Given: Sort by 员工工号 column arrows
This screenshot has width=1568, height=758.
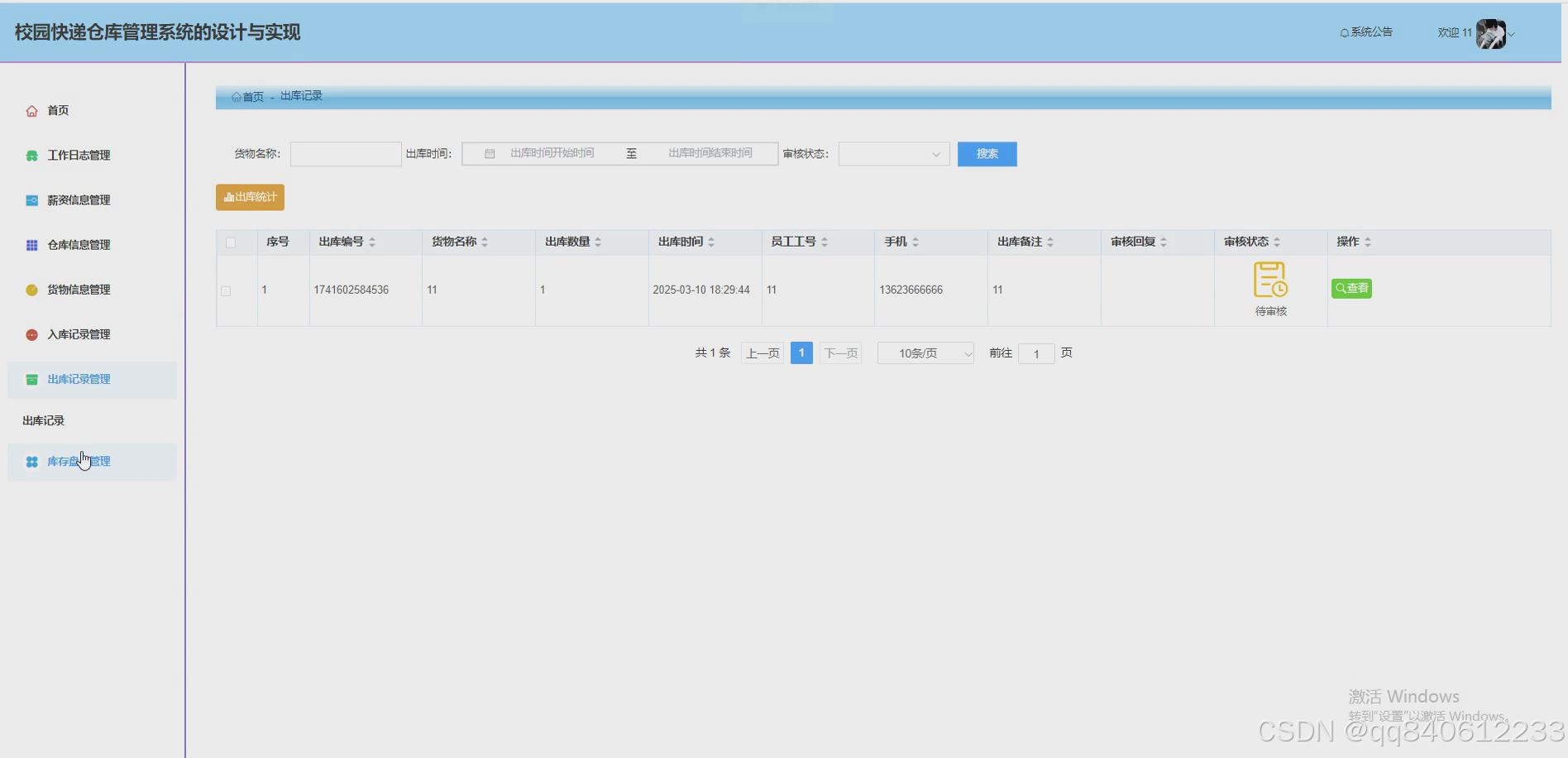Looking at the screenshot, I should tap(825, 242).
